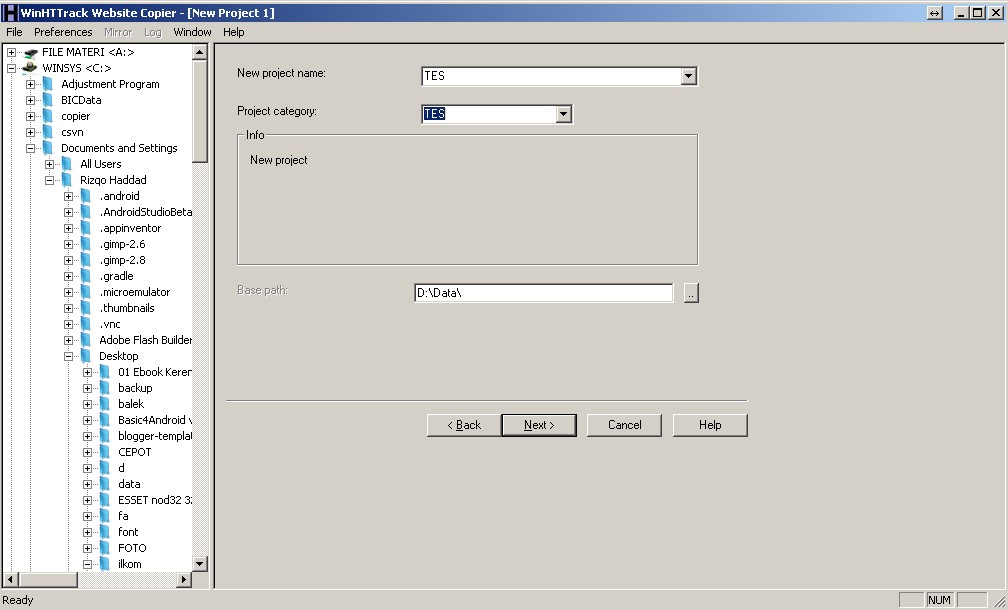Expand the Adjustment Program folder node
1008x610 pixels.
tap(31, 84)
